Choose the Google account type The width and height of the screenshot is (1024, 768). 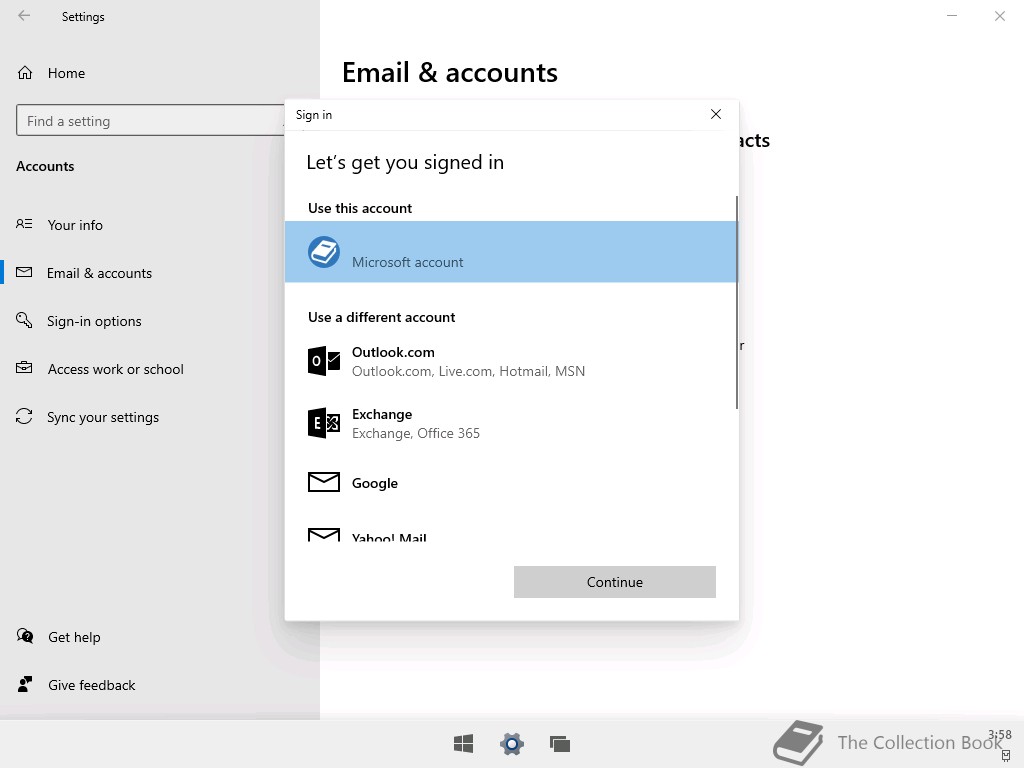coord(511,483)
